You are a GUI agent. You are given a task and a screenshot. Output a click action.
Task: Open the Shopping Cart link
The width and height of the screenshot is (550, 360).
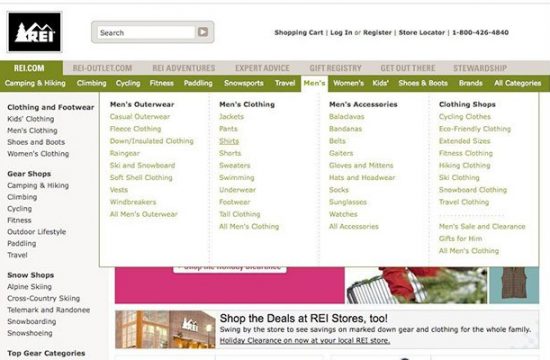tap(299, 32)
